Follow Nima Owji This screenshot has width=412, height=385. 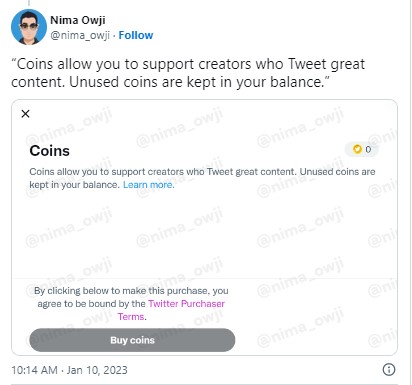tap(136, 35)
